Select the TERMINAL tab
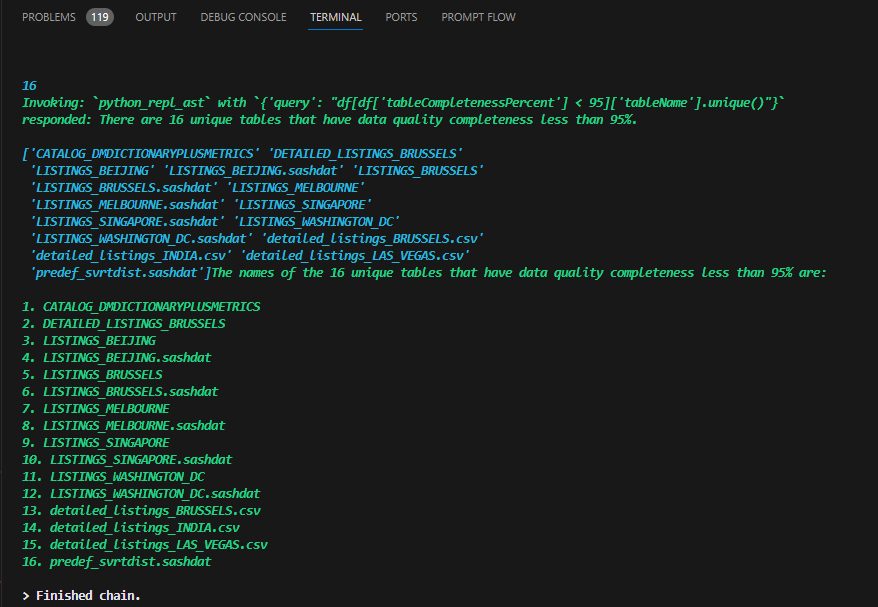Screen dimensions: 878x607 point(335,17)
